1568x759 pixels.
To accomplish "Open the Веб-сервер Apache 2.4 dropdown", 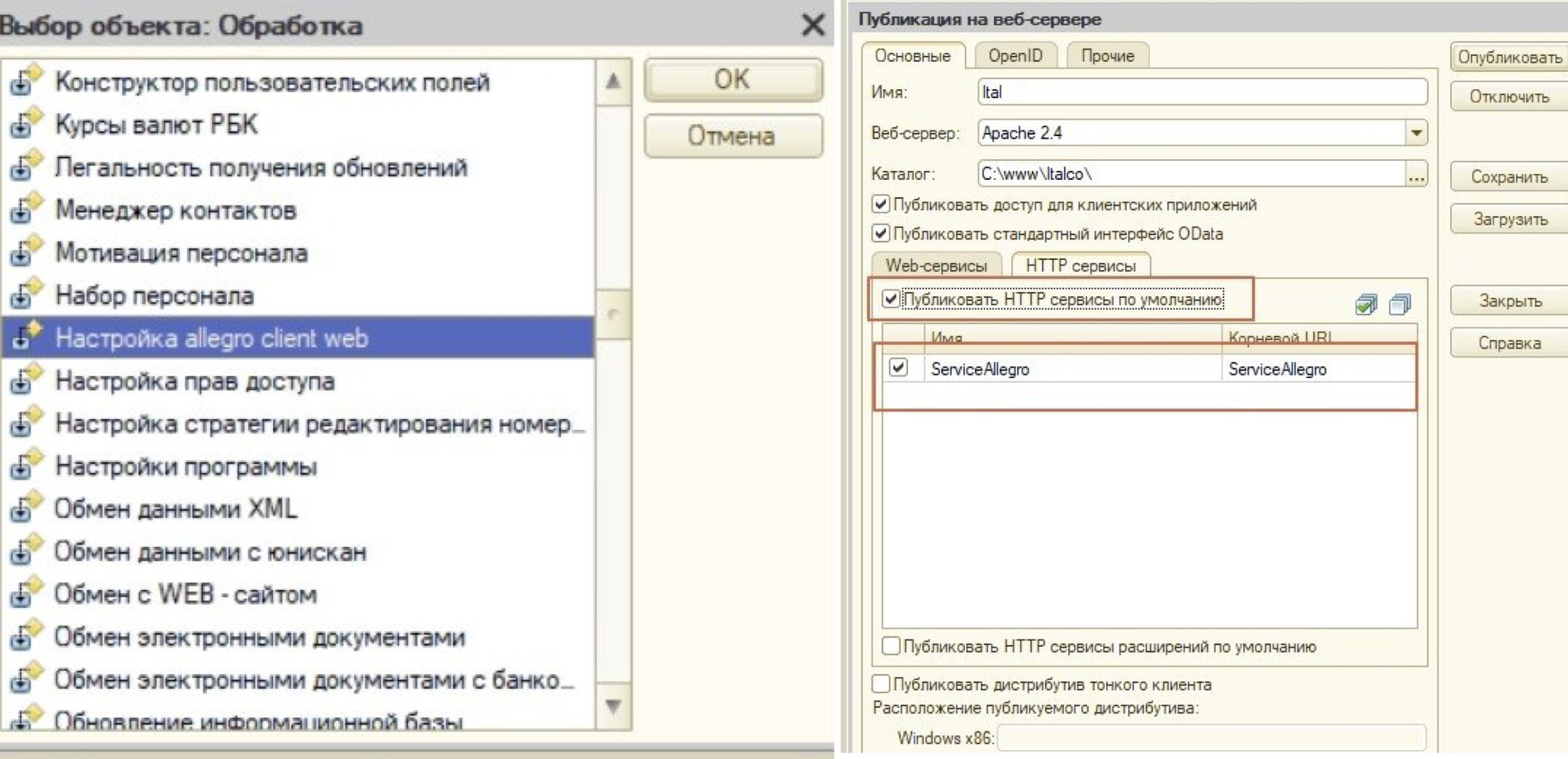I will point(1416,133).
